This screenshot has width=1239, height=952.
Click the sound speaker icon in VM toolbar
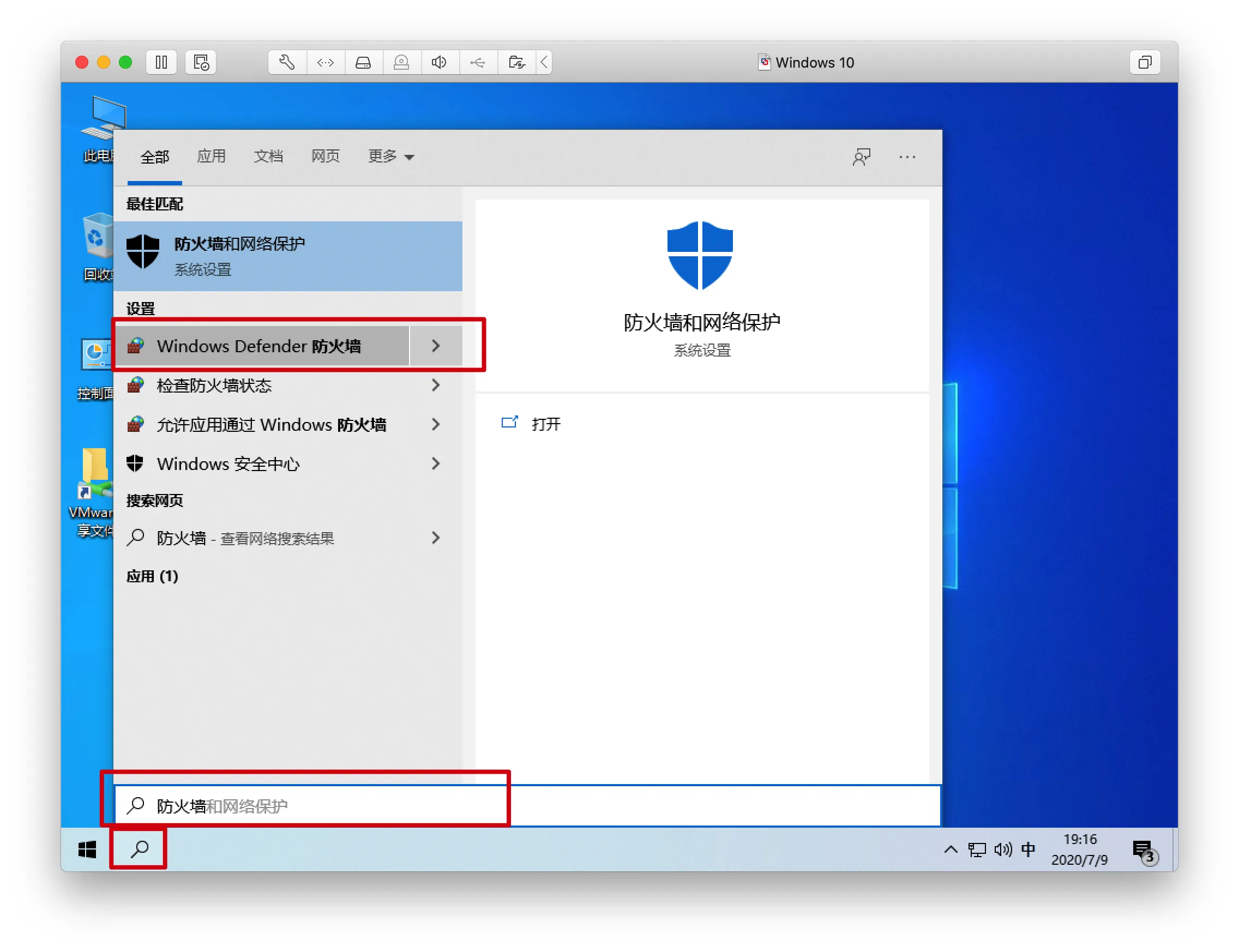click(439, 62)
